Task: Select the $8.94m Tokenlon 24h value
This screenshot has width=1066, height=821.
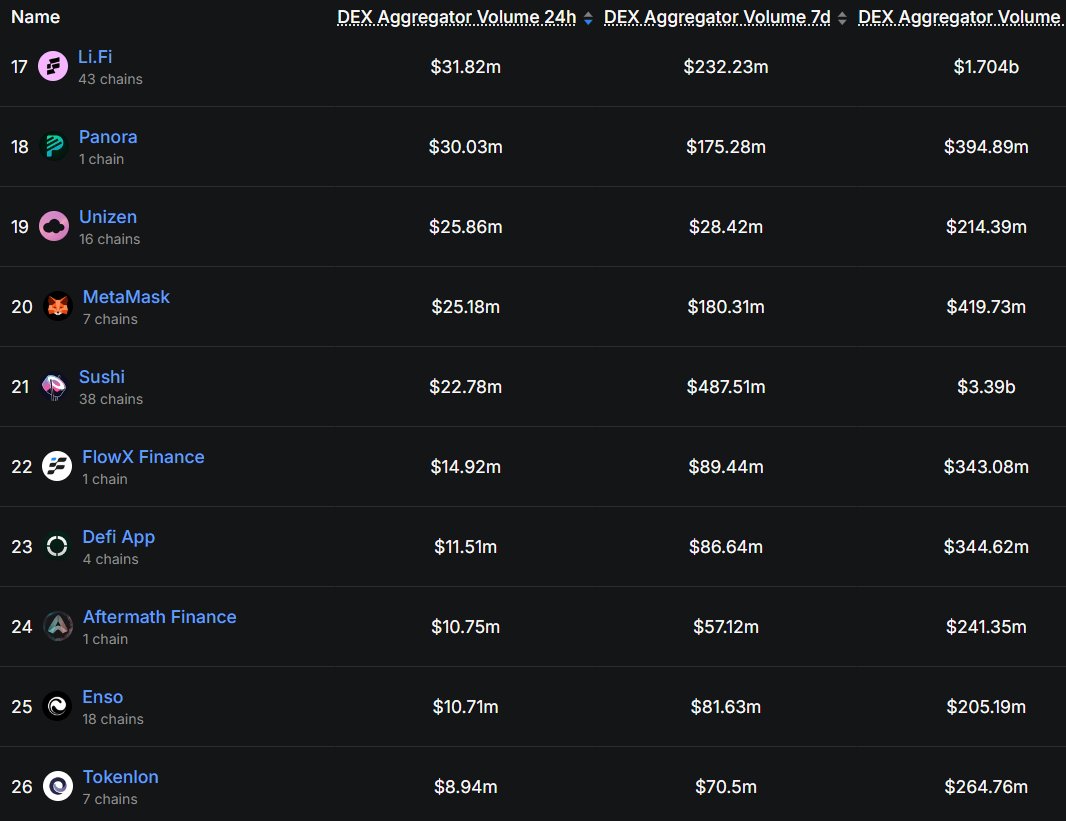Action: tap(466, 786)
